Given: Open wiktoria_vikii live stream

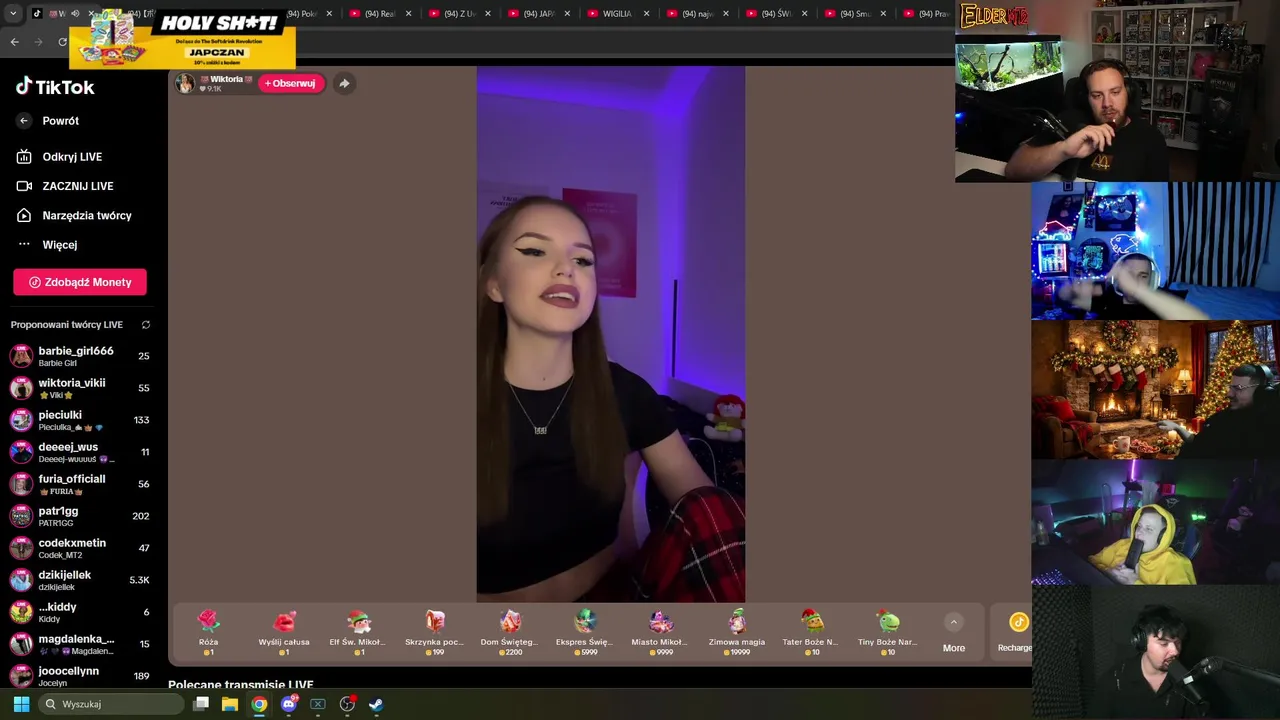Looking at the screenshot, I should point(80,388).
